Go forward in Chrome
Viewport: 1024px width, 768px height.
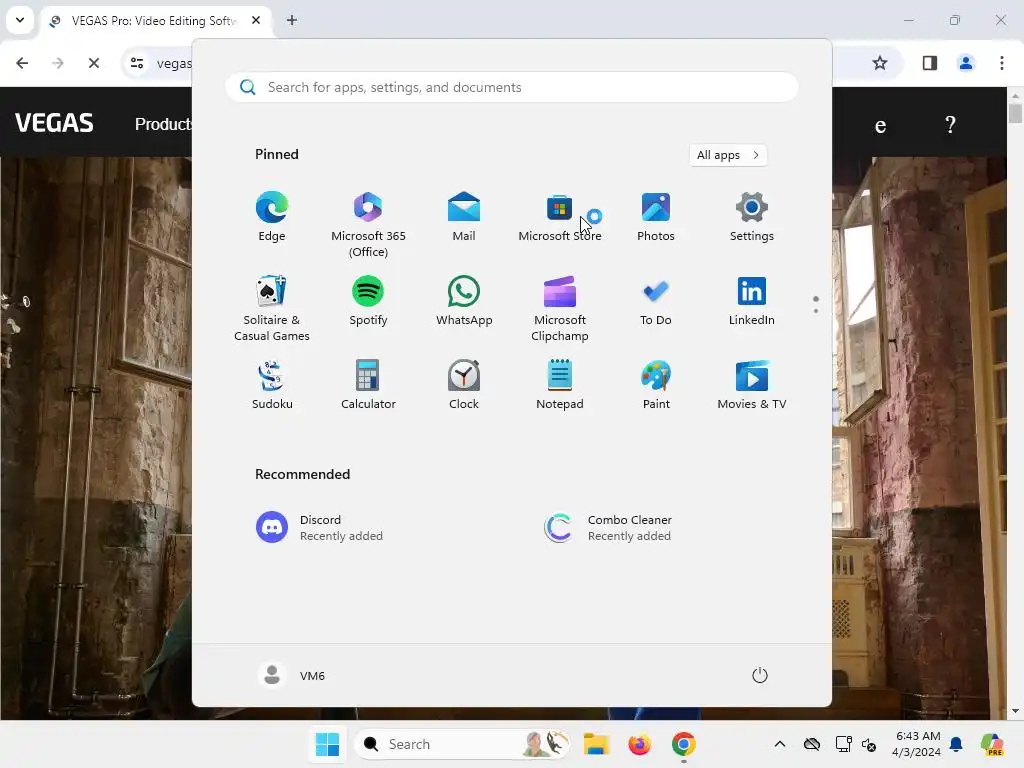pos(57,63)
